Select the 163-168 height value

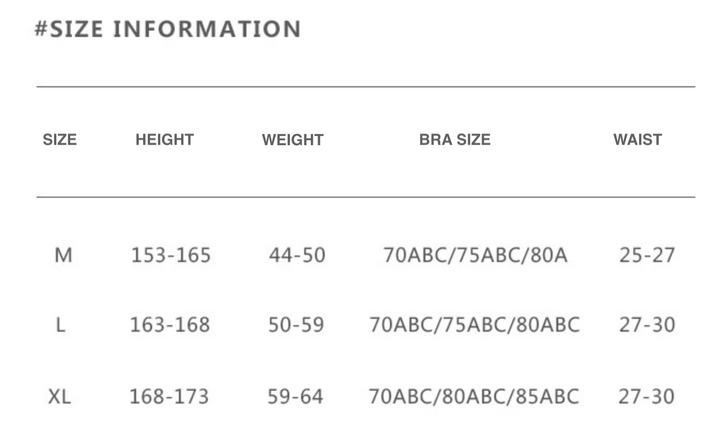(170, 325)
